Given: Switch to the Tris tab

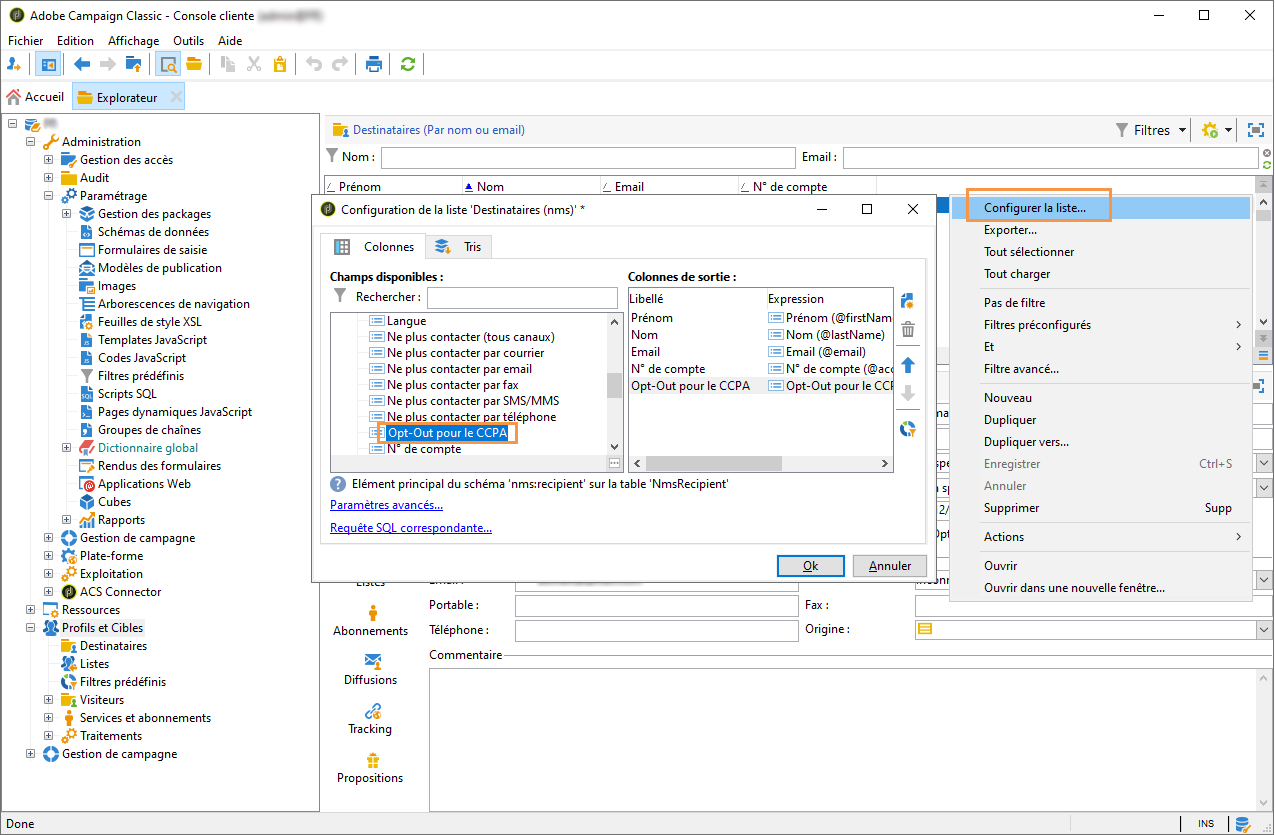Looking at the screenshot, I should (x=461, y=246).
